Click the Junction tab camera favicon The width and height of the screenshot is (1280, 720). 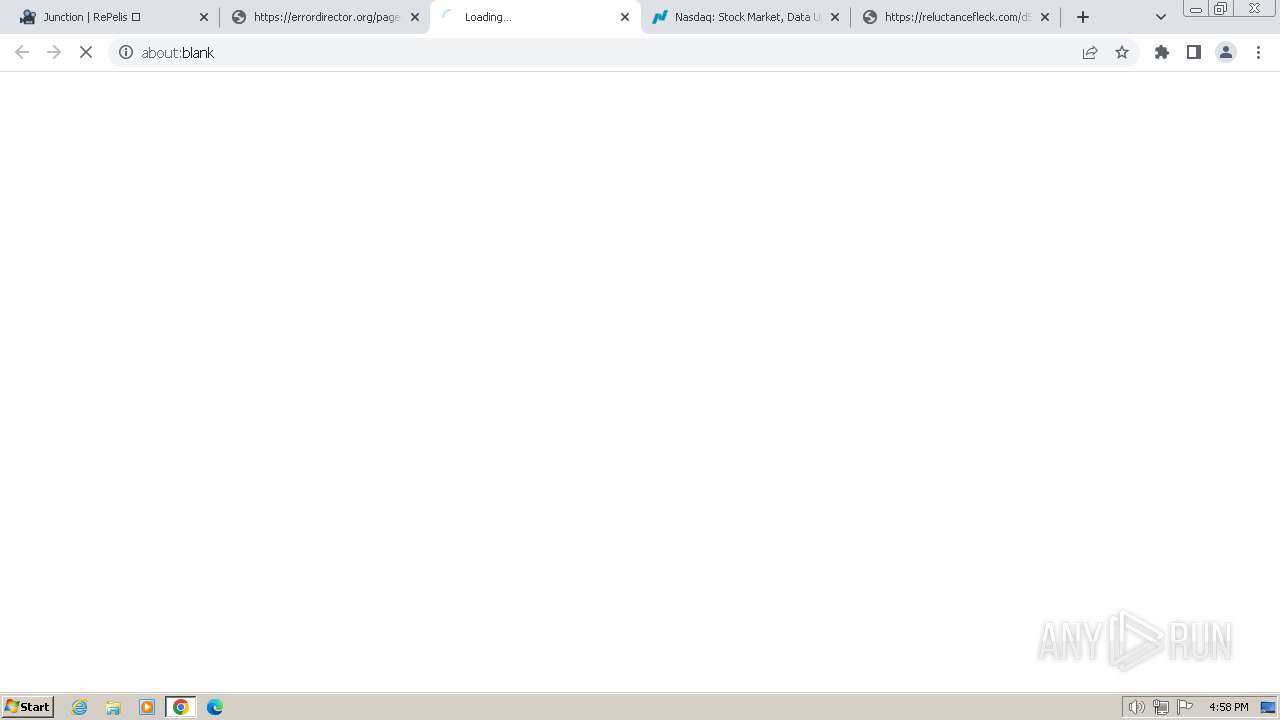click(28, 17)
